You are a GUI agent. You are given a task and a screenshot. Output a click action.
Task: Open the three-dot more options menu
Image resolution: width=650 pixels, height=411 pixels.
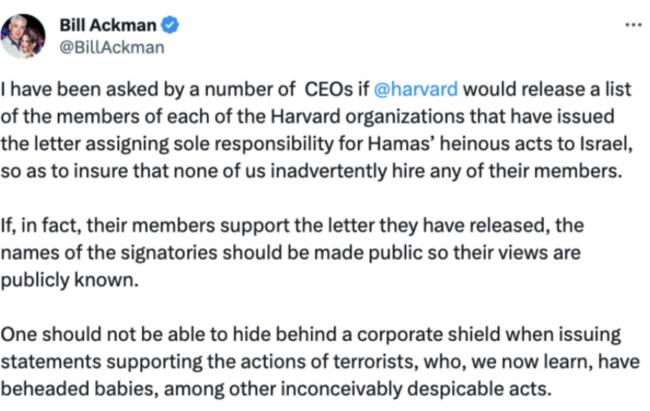point(633,25)
